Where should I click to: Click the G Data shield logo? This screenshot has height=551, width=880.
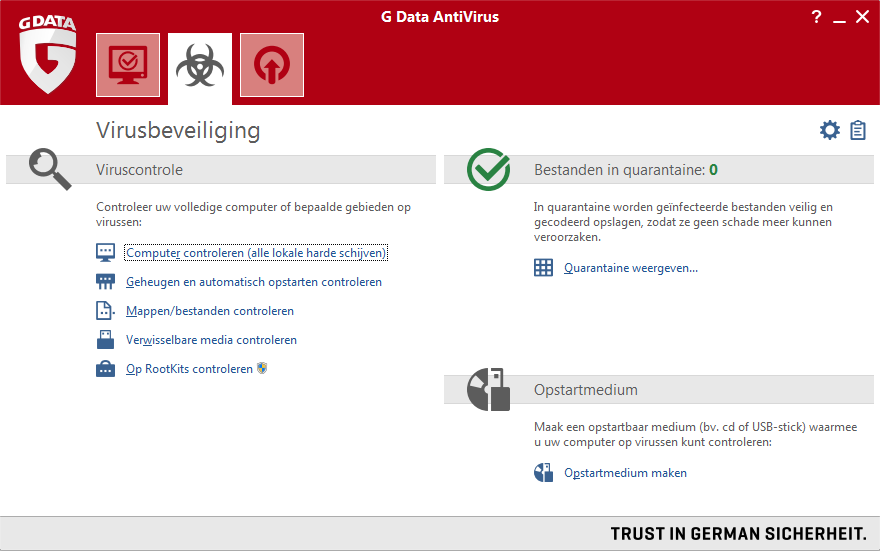pyautogui.click(x=47, y=60)
